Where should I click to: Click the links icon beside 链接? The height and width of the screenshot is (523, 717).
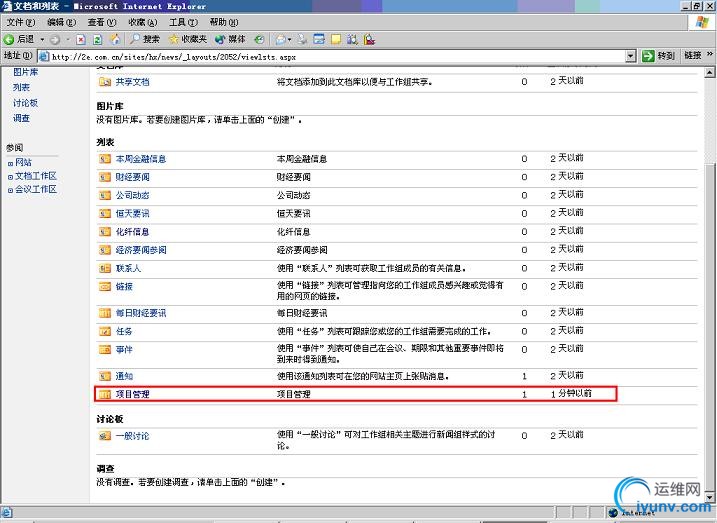105,287
